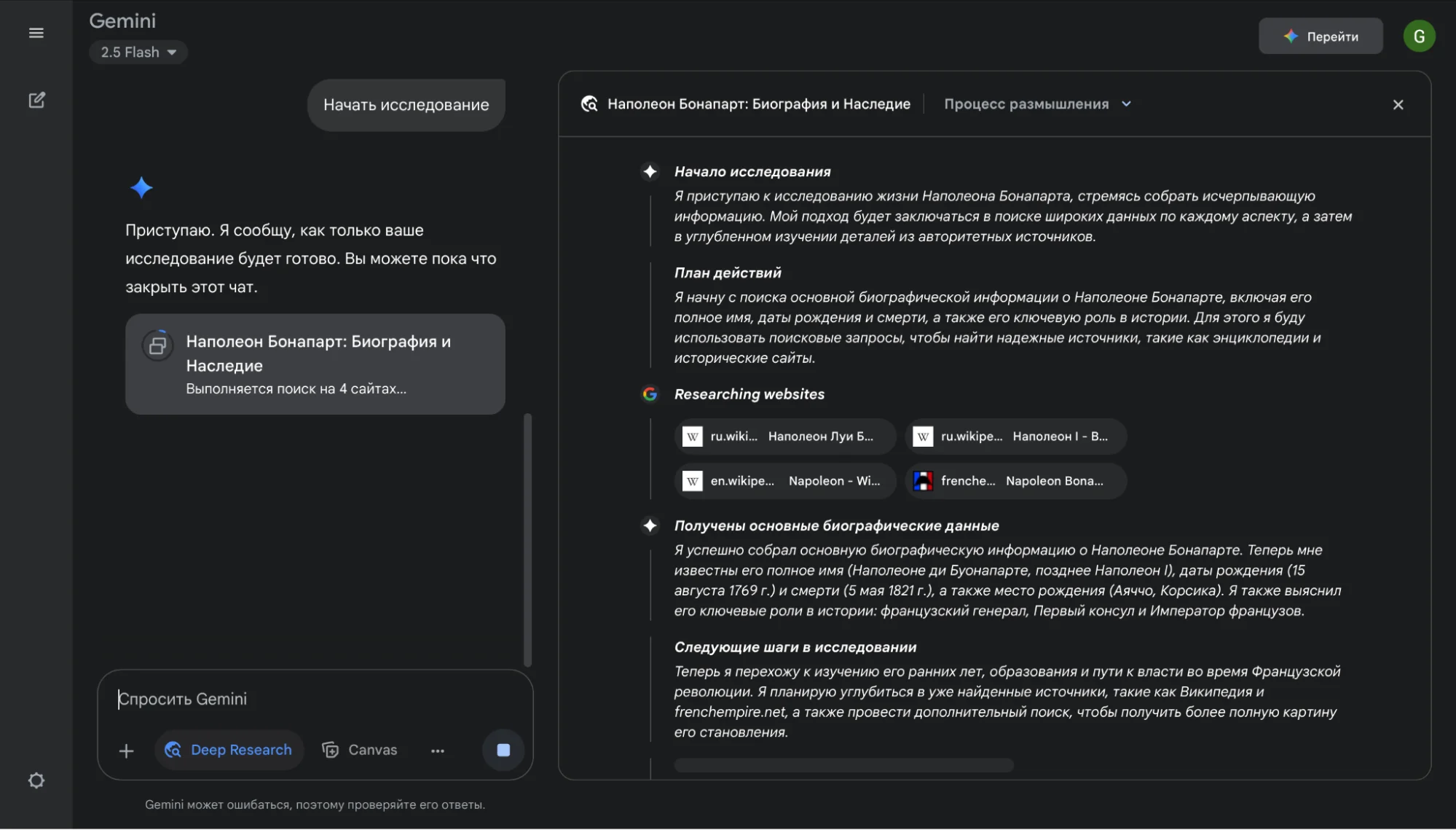Click the Выполняется поиск на 4 сайтах status
Image resolution: width=1456 pixels, height=830 pixels.
click(296, 389)
